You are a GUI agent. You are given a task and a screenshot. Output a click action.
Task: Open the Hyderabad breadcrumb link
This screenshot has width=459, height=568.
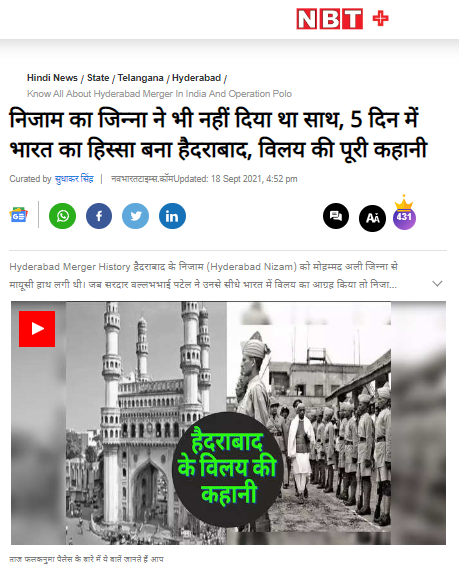(x=196, y=78)
